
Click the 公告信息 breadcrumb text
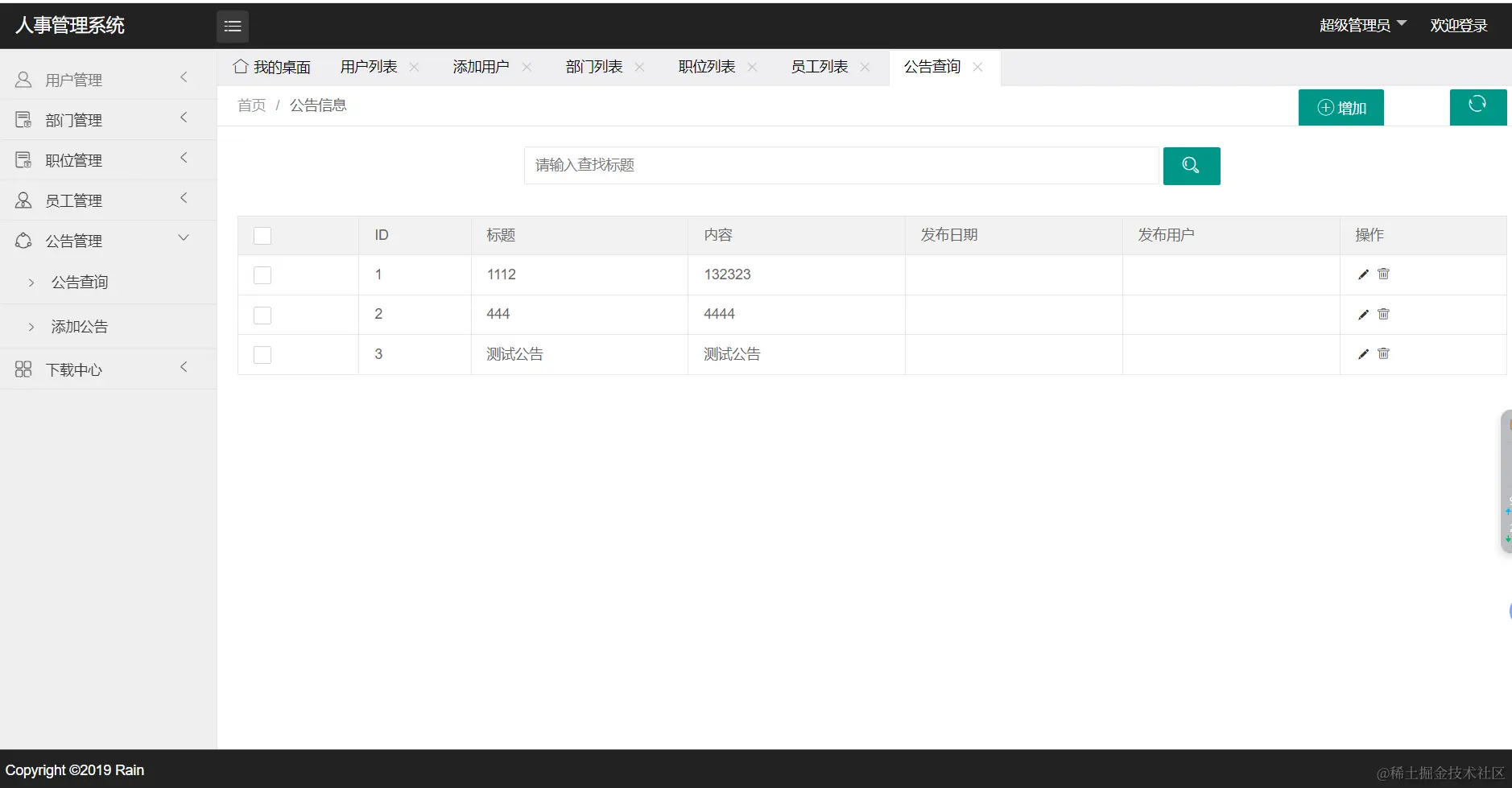(x=318, y=105)
